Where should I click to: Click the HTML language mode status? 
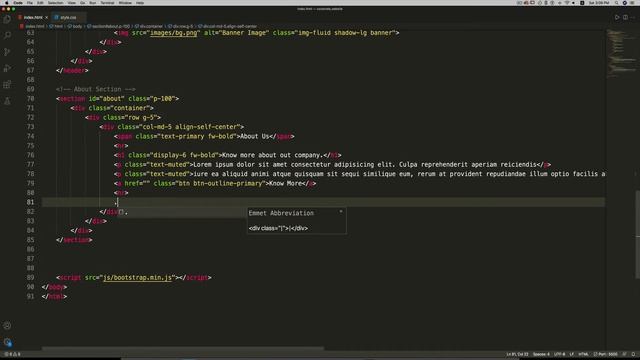pos(583,354)
